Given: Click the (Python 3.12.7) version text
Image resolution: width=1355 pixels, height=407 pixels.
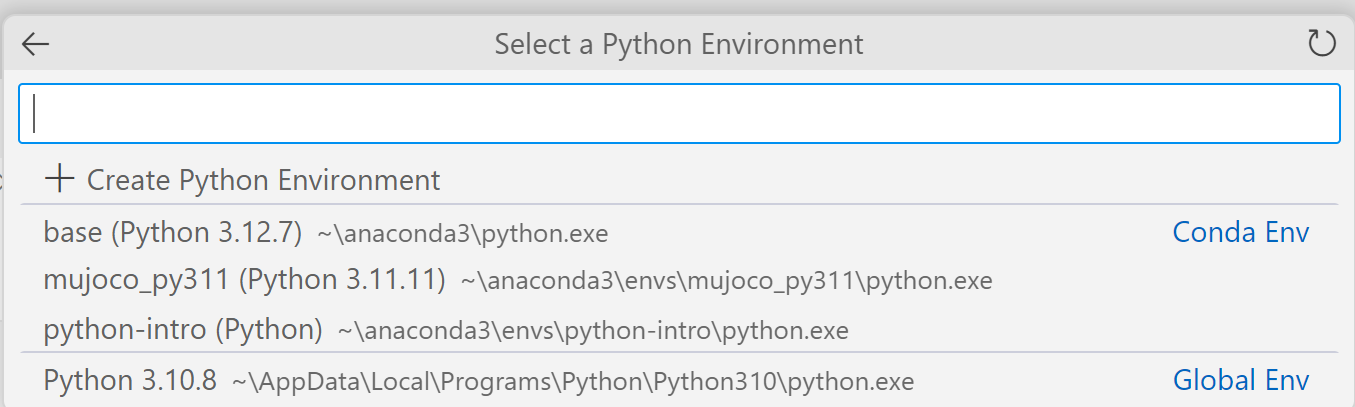Looking at the screenshot, I should [x=206, y=233].
